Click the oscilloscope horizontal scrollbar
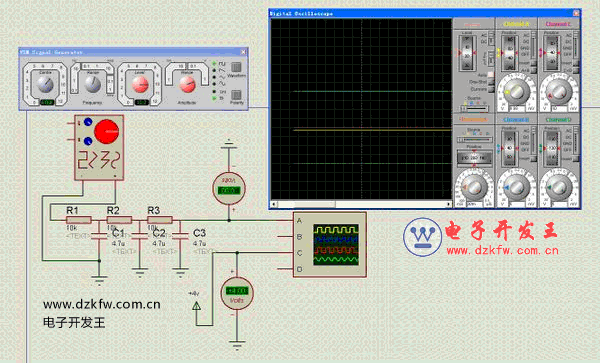 pyautogui.click(x=361, y=204)
